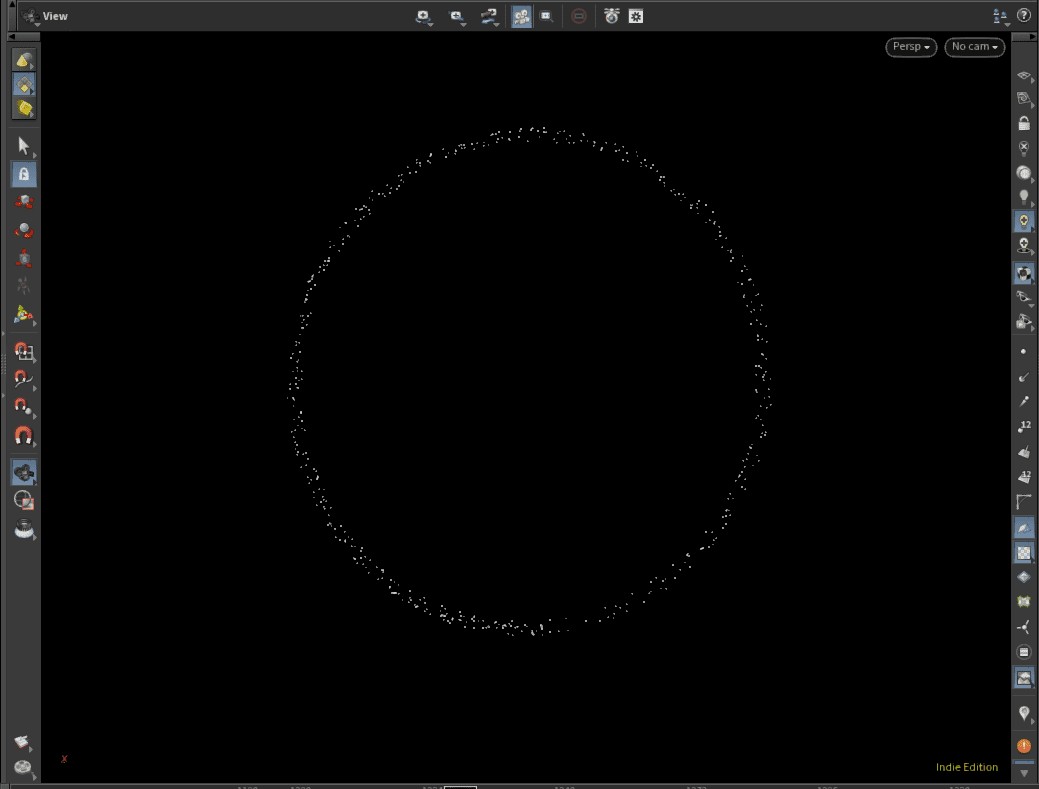Enable the large red Multi Snap magnet
The height and width of the screenshot is (789, 1039).
[x=24, y=436]
